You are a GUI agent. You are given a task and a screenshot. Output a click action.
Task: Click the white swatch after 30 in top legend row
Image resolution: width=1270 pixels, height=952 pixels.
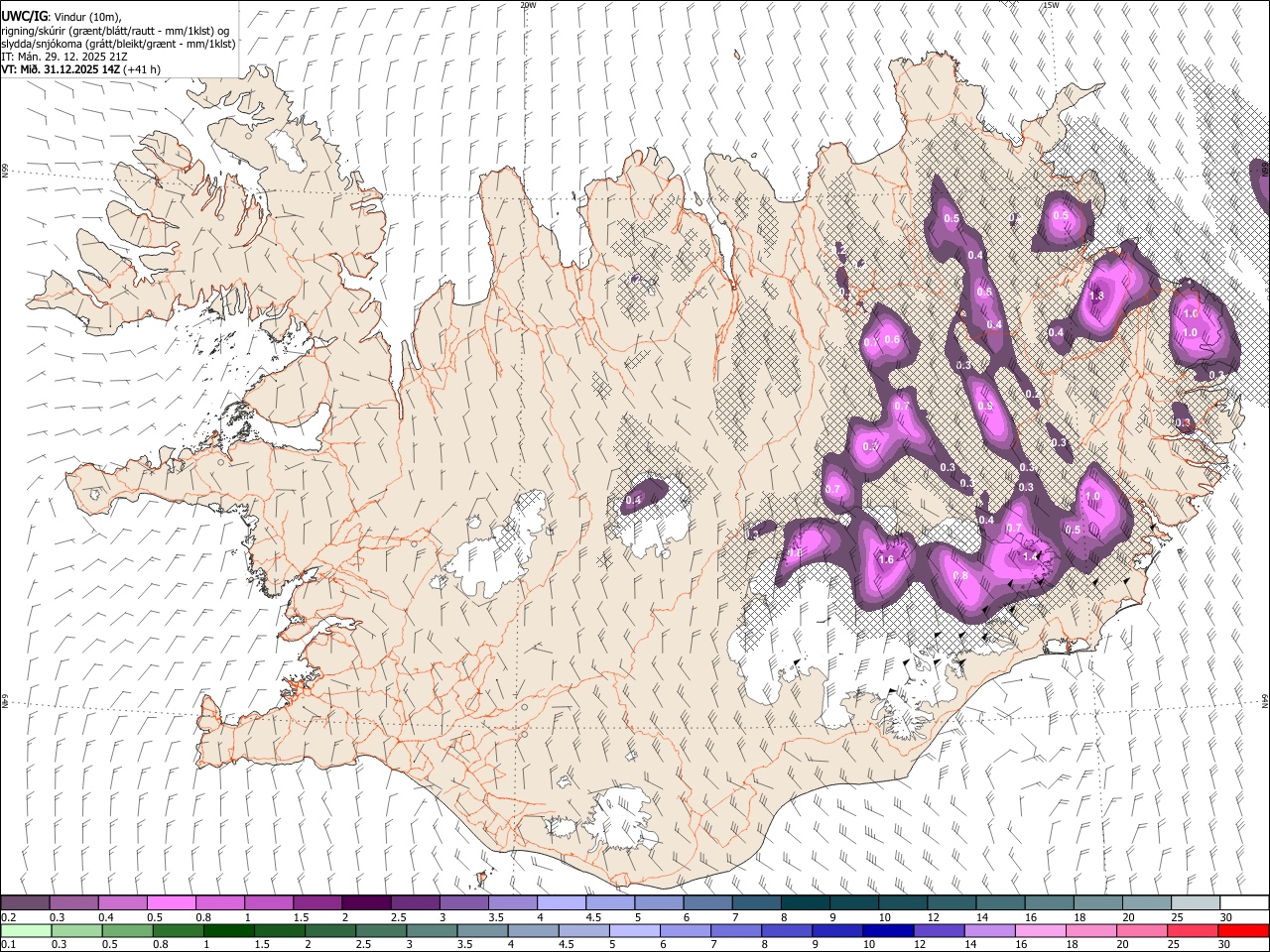tap(1244, 903)
